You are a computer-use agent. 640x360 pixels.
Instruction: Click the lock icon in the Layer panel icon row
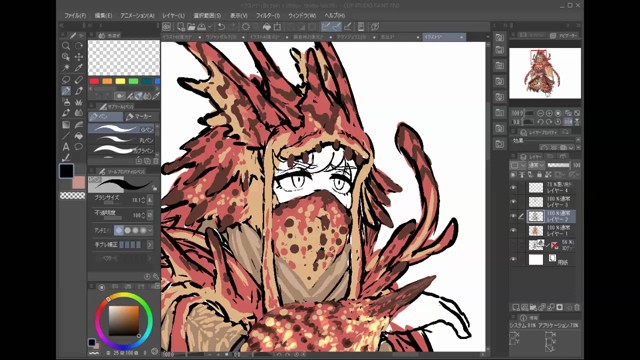539,175
